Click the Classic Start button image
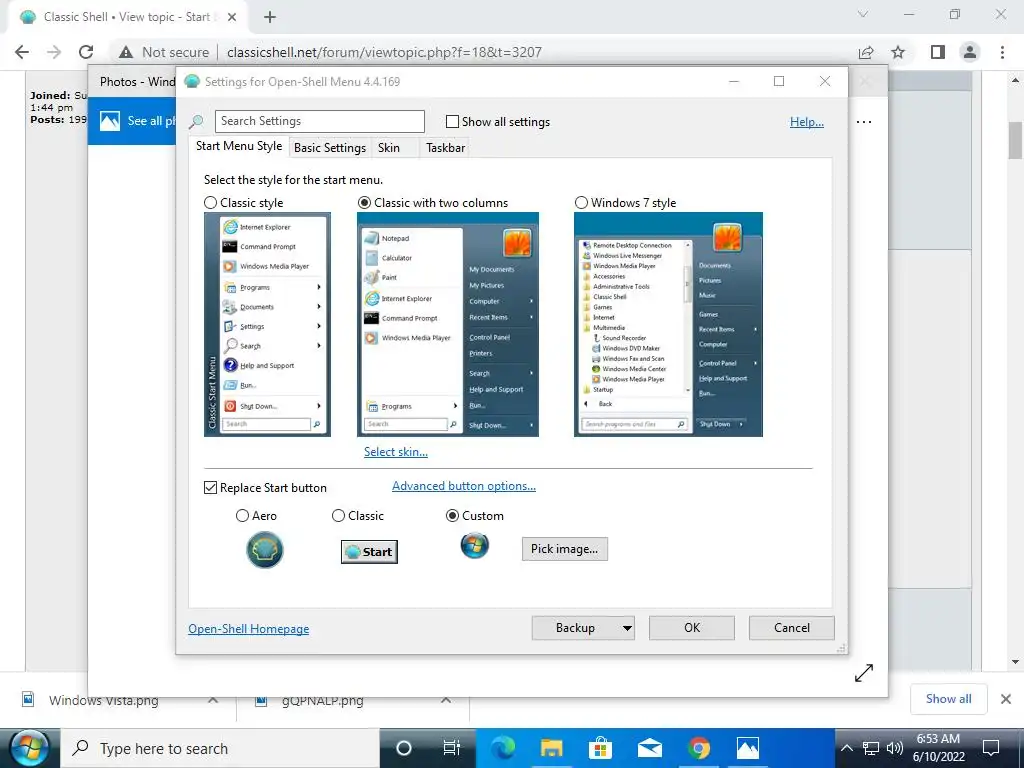The image size is (1024, 768). coord(369,552)
